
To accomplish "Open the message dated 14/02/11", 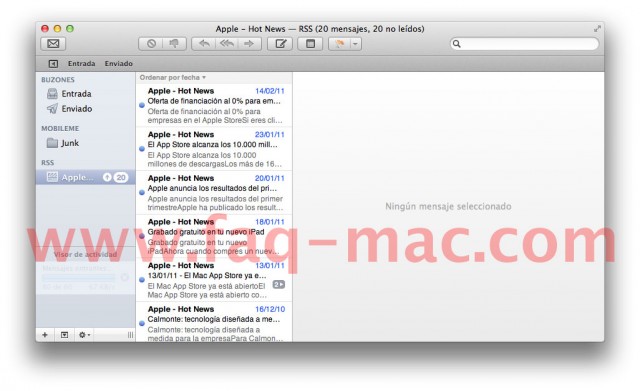I will tap(214, 105).
